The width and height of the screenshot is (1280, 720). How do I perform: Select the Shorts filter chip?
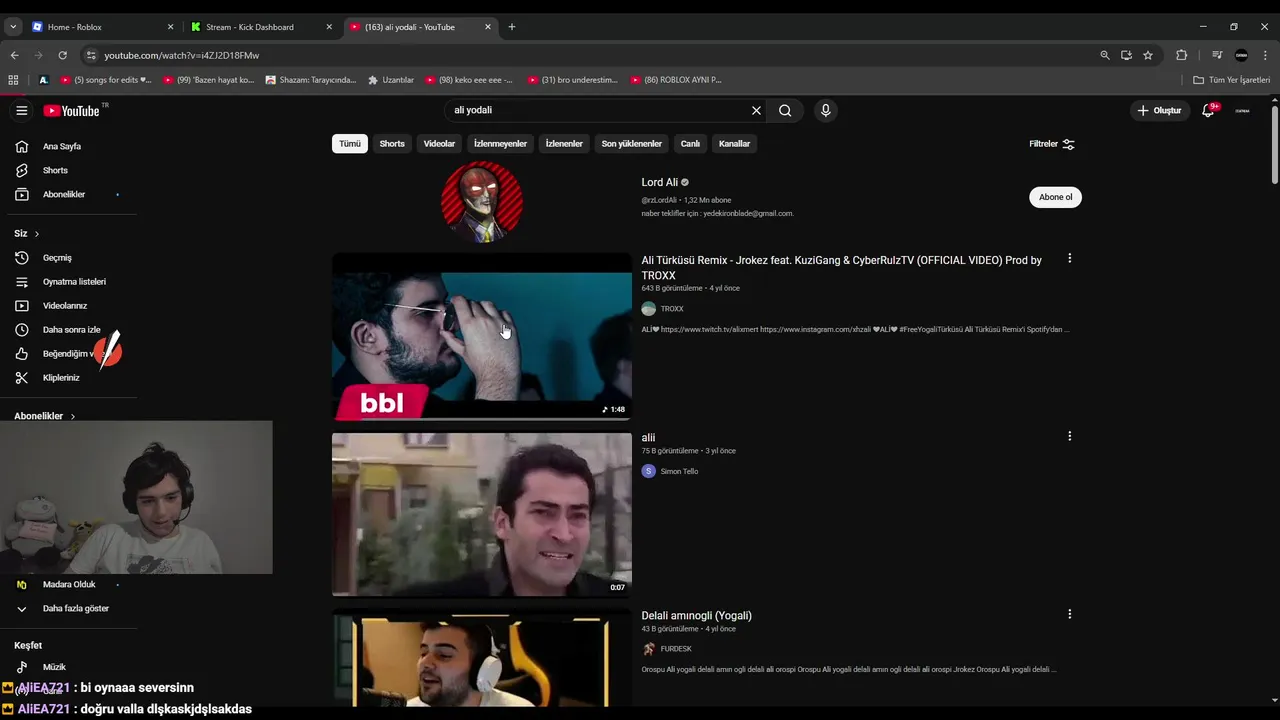pos(392,144)
